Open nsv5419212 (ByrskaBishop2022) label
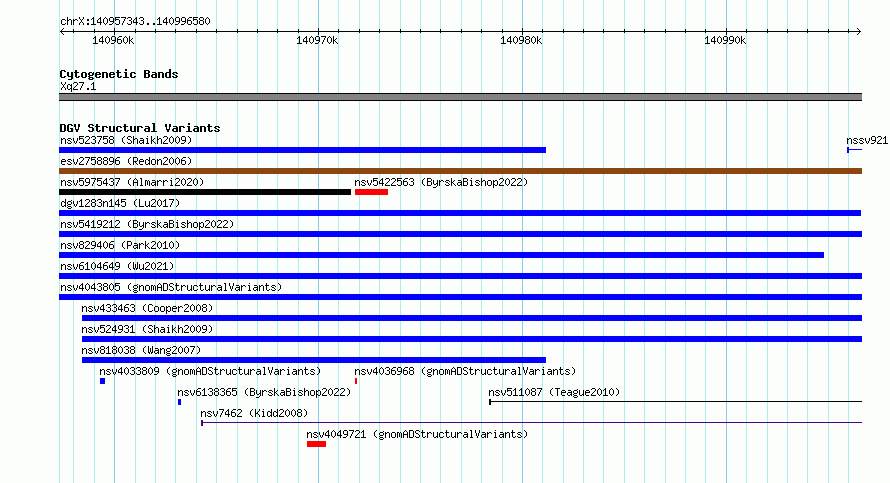Screen dimensions: 890x483 point(147,224)
